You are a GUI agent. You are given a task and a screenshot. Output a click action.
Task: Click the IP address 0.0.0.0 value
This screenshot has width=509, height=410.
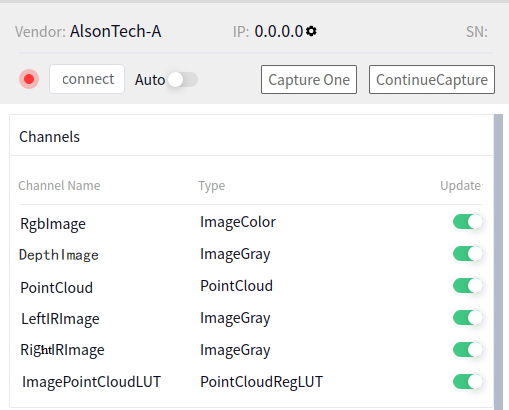279,32
